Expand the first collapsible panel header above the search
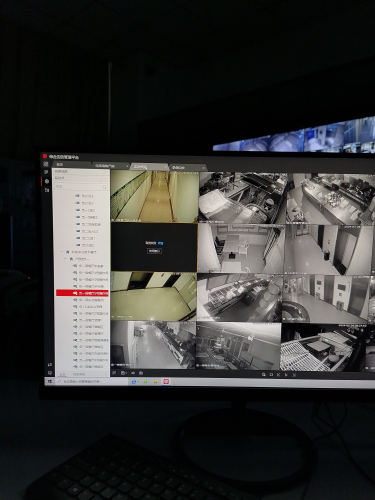375x500 pixels. pos(80,171)
